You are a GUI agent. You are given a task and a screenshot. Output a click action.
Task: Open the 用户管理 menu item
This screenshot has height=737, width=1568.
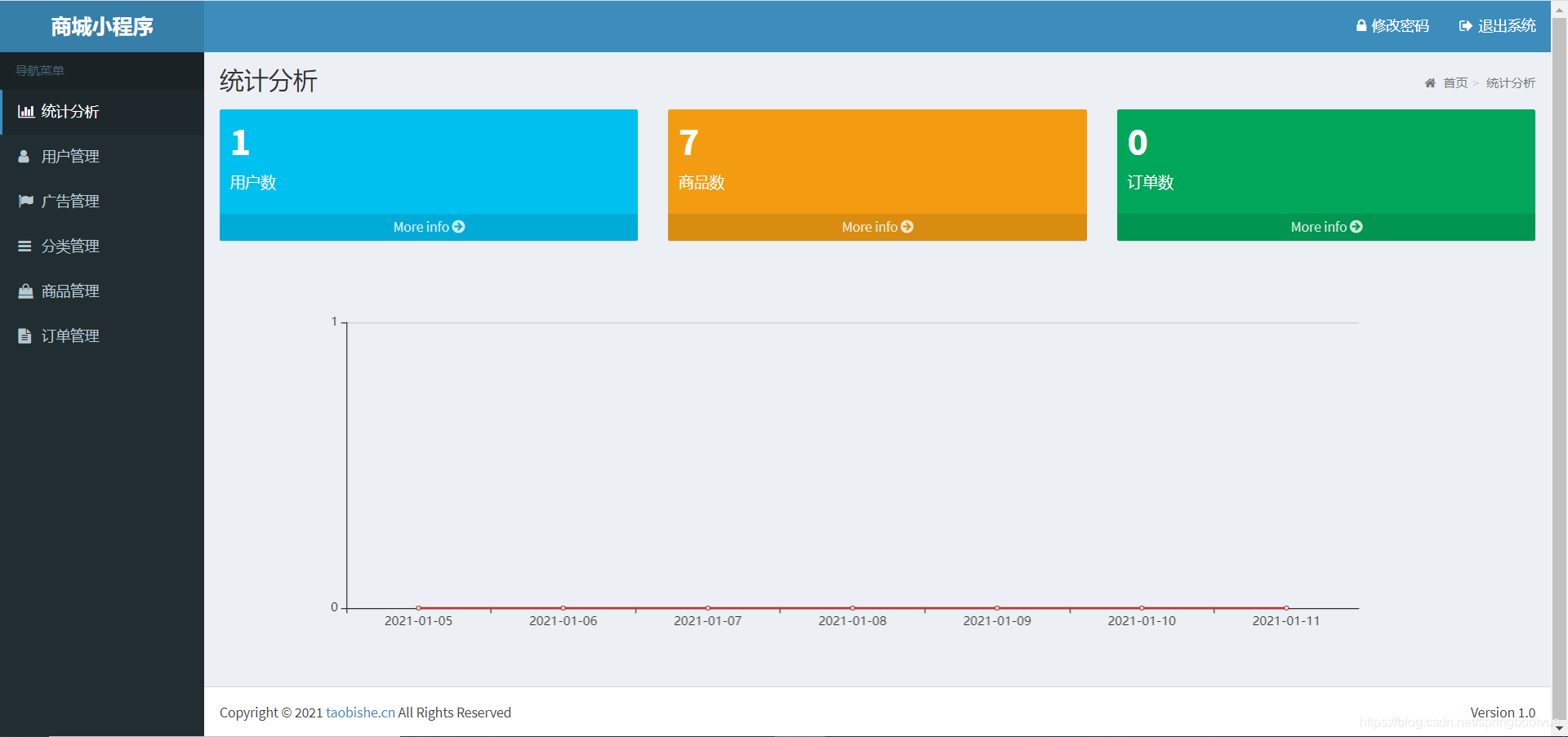102,157
